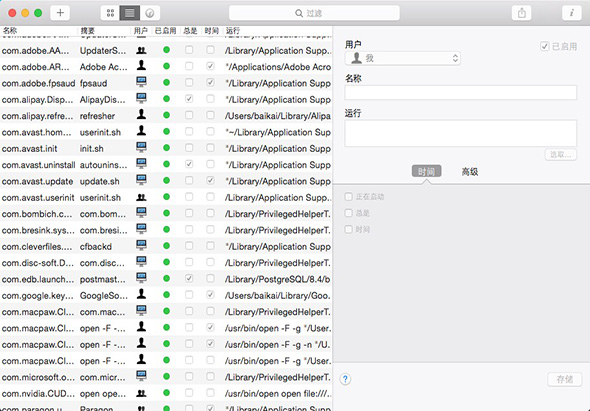This screenshot has height=411, width=590.
Task: Switch to the list view
Action: [x=130, y=13]
